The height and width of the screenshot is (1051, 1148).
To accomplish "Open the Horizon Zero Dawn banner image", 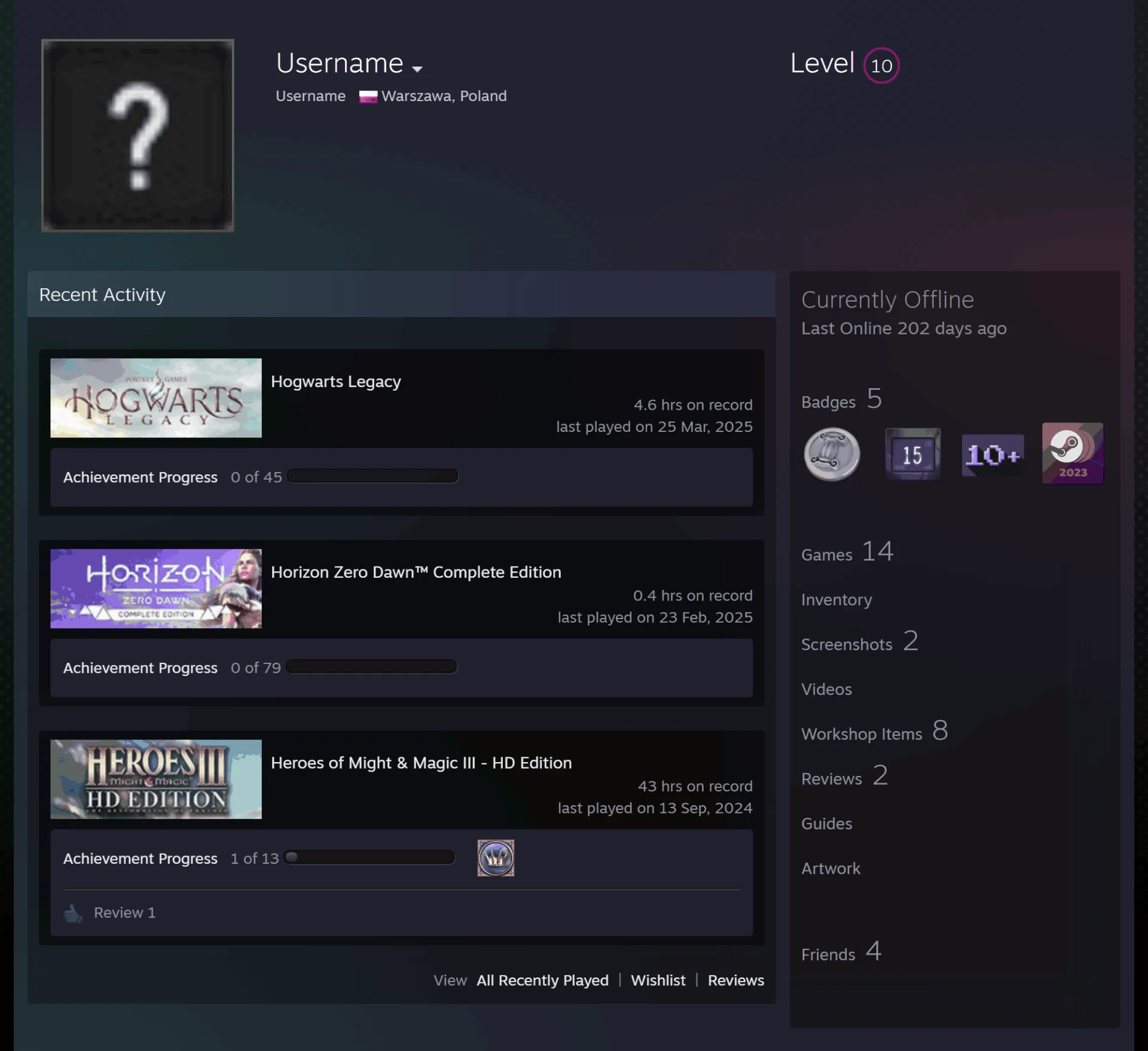I will coord(156,589).
